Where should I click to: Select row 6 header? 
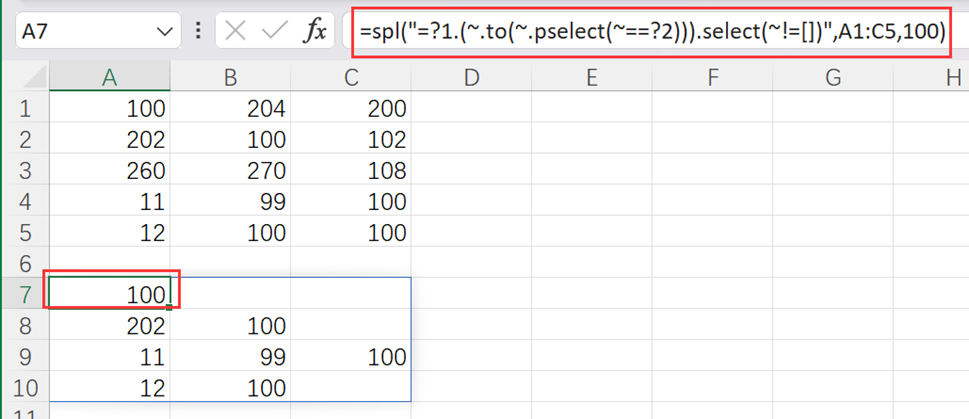pyautogui.click(x=23, y=263)
